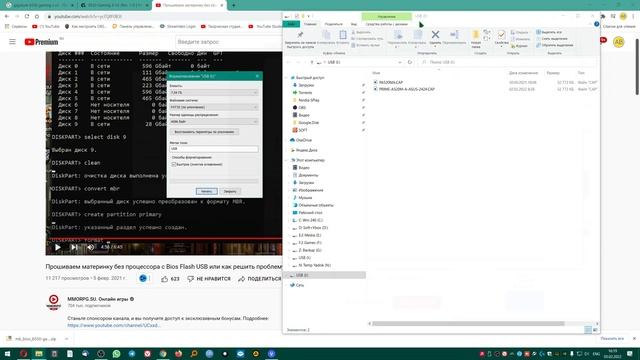Open the youtube.com channel link in description
The width and height of the screenshot is (640, 360).
(114, 325)
